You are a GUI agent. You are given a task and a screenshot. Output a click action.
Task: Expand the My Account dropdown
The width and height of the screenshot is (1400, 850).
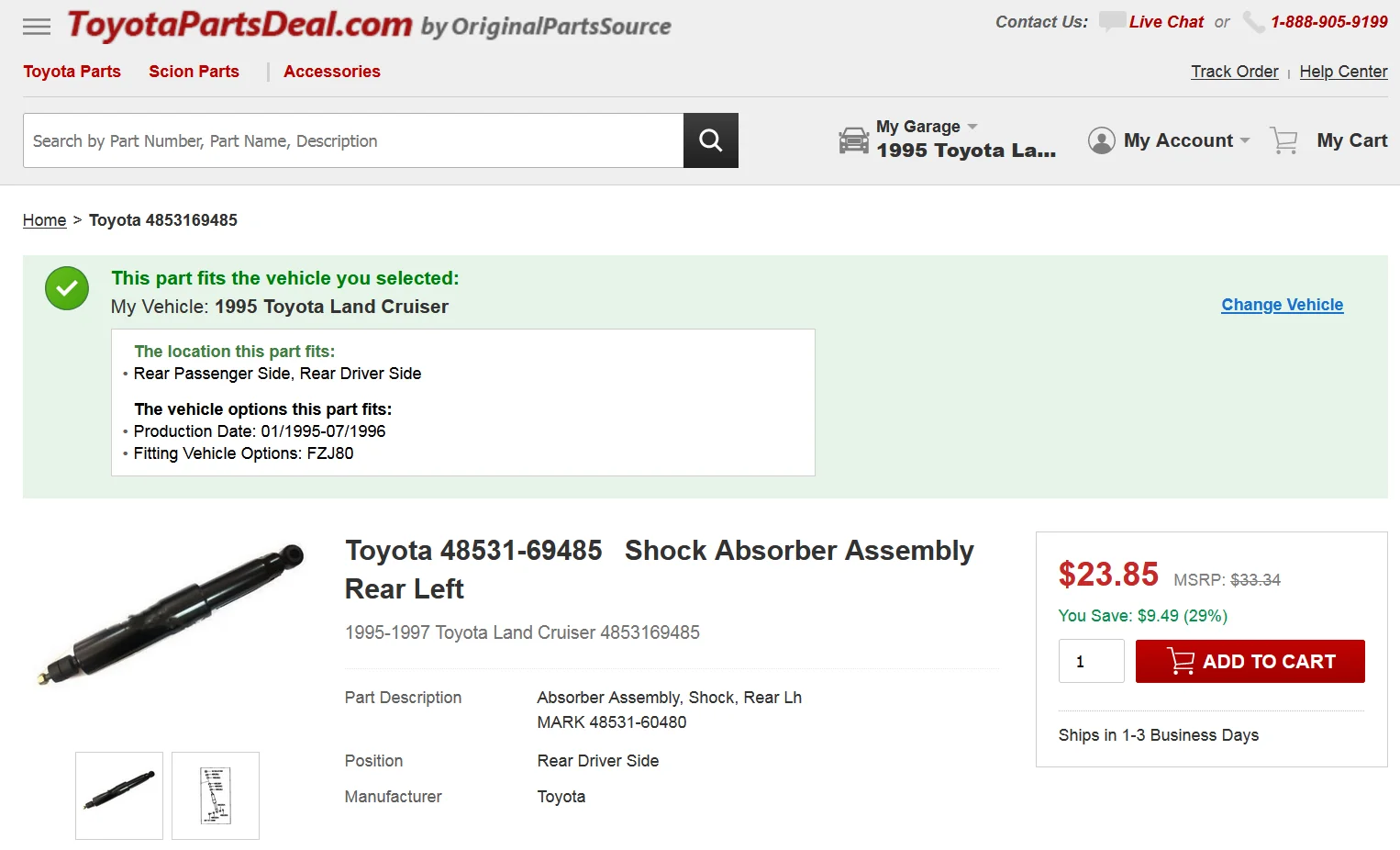coord(1245,140)
